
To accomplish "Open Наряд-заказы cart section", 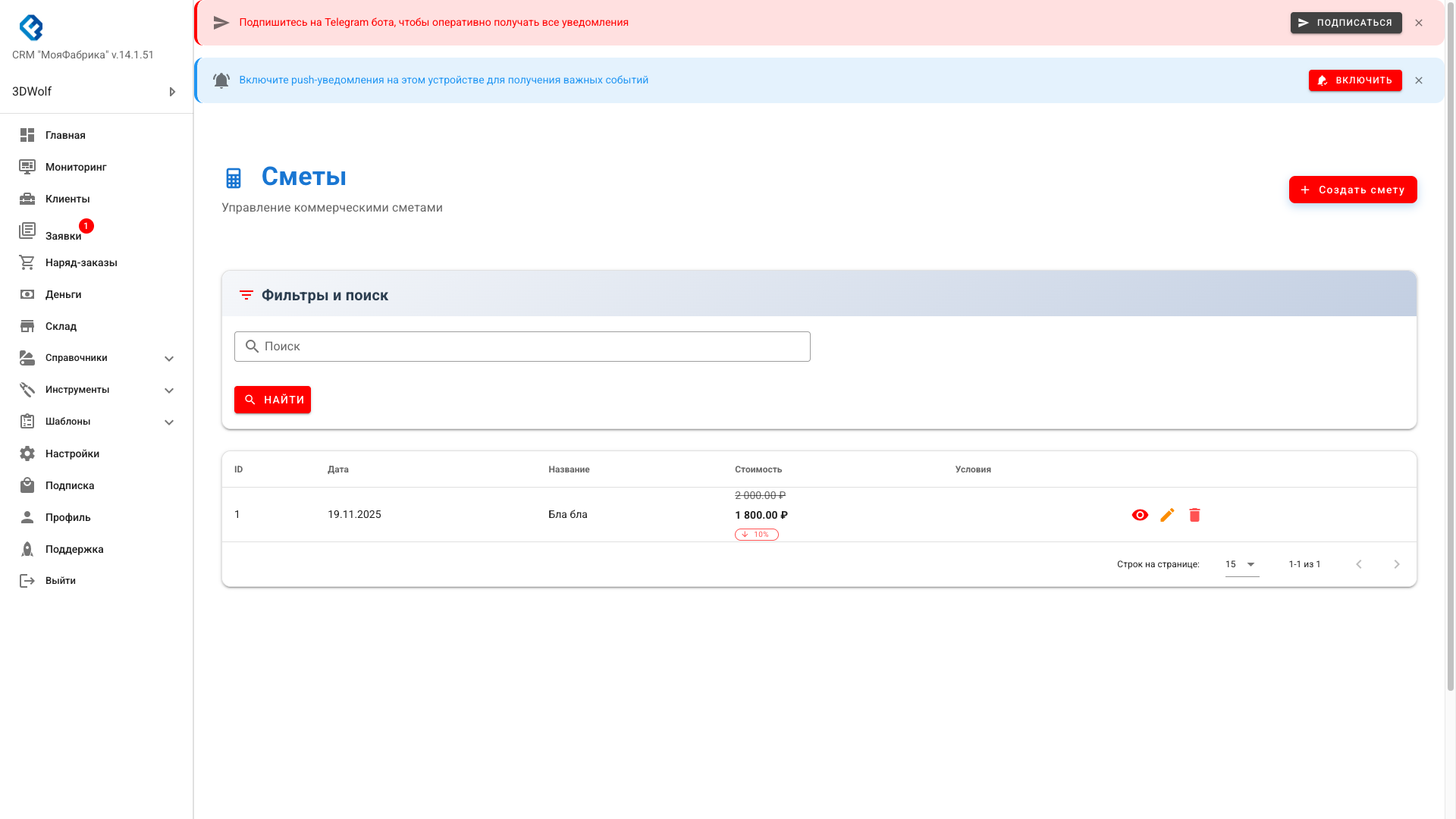I will 80,262.
